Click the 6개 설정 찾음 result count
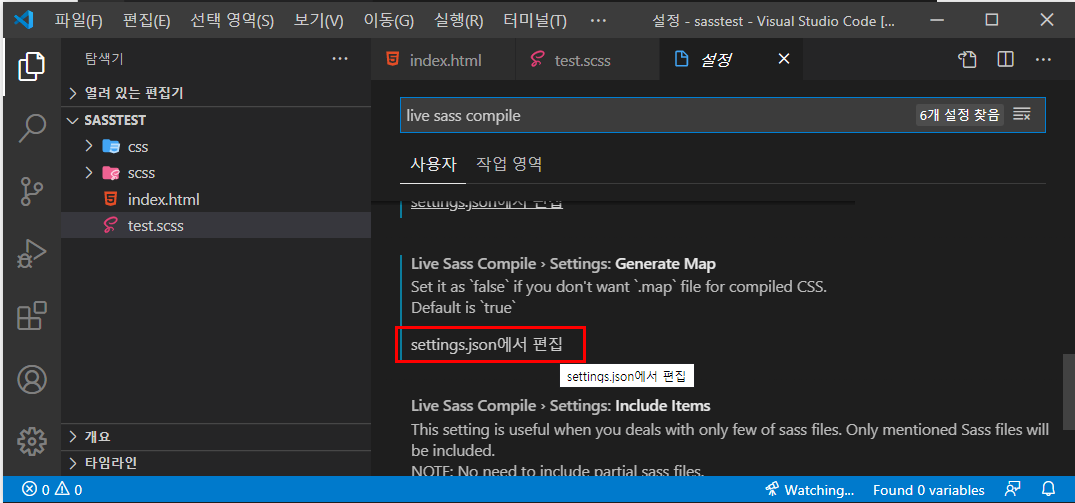The height and width of the screenshot is (503, 1075). (x=960, y=115)
